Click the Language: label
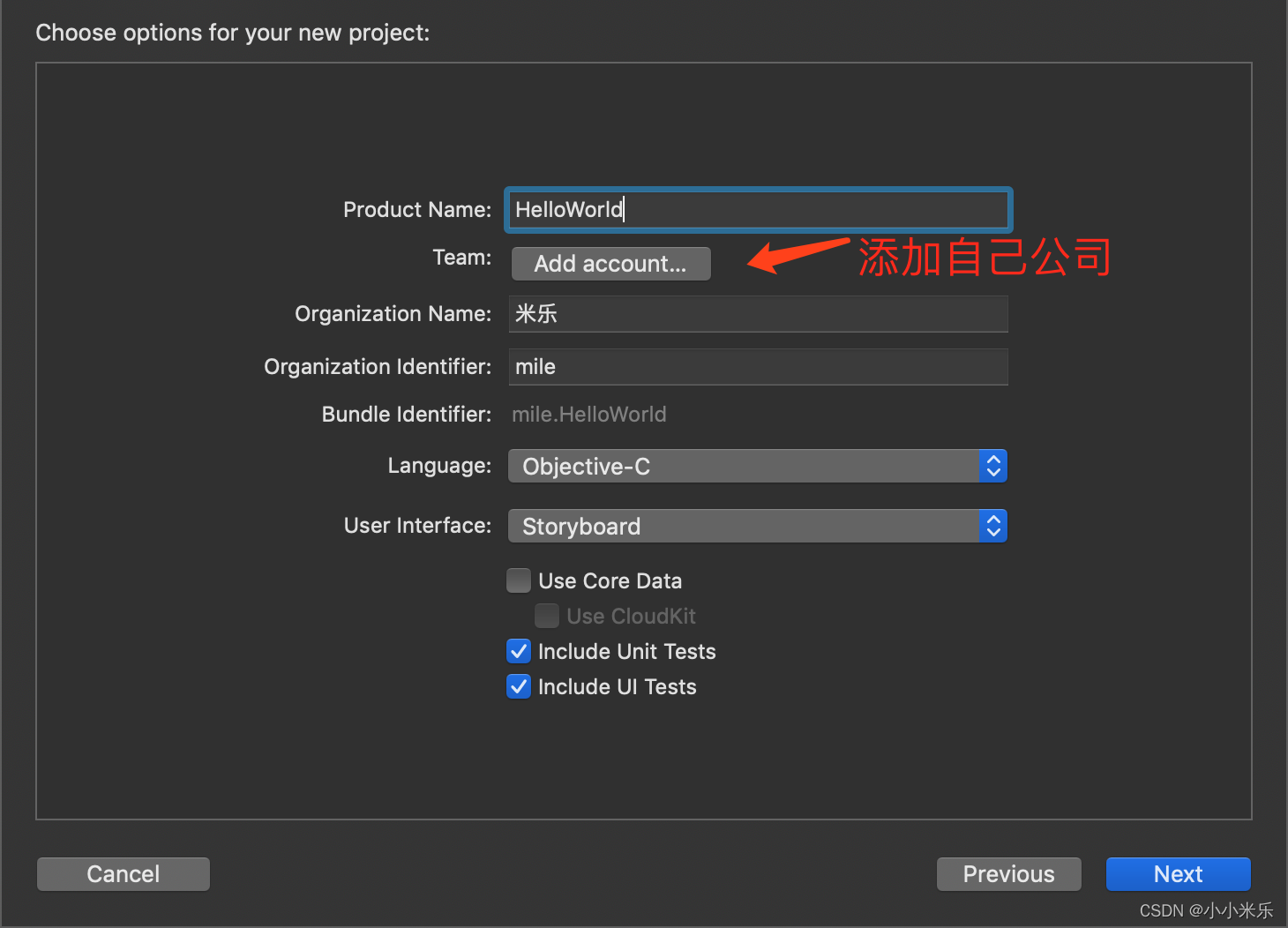Screen dimensions: 1288x928 (439, 466)
